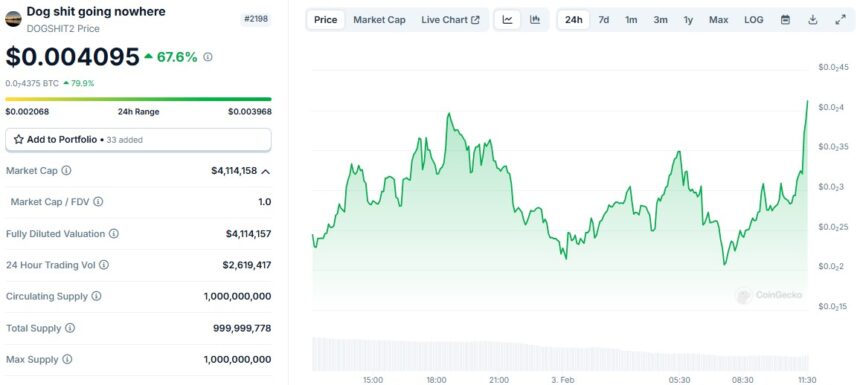Screen dimensions: 860x385
Task: Click the DOGSHIT2 Price subtitle
Action: 63,29
